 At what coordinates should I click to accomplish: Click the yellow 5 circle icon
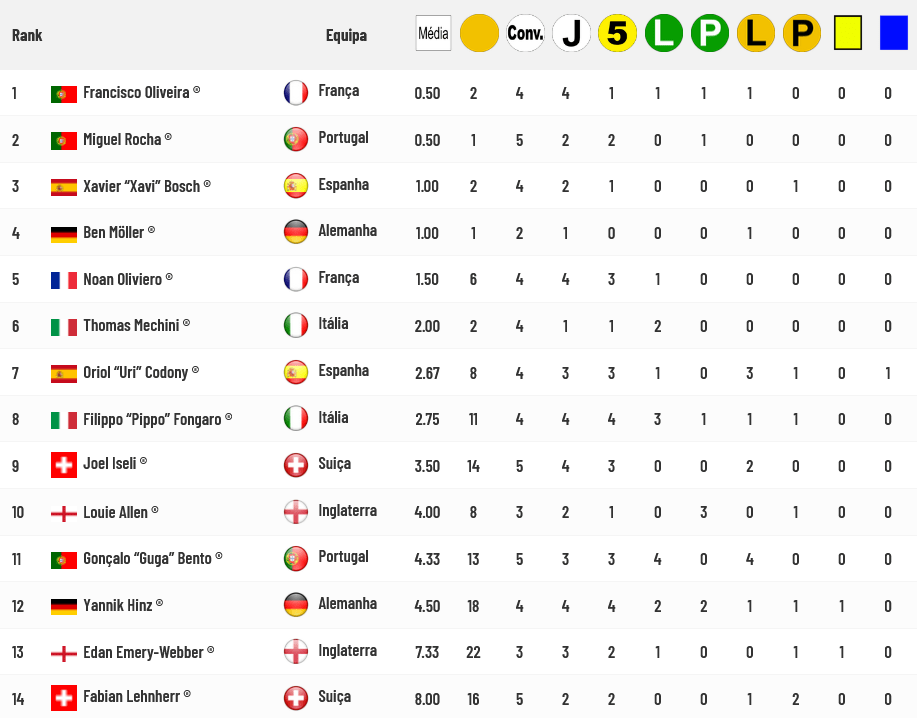(x=618, y=33)
